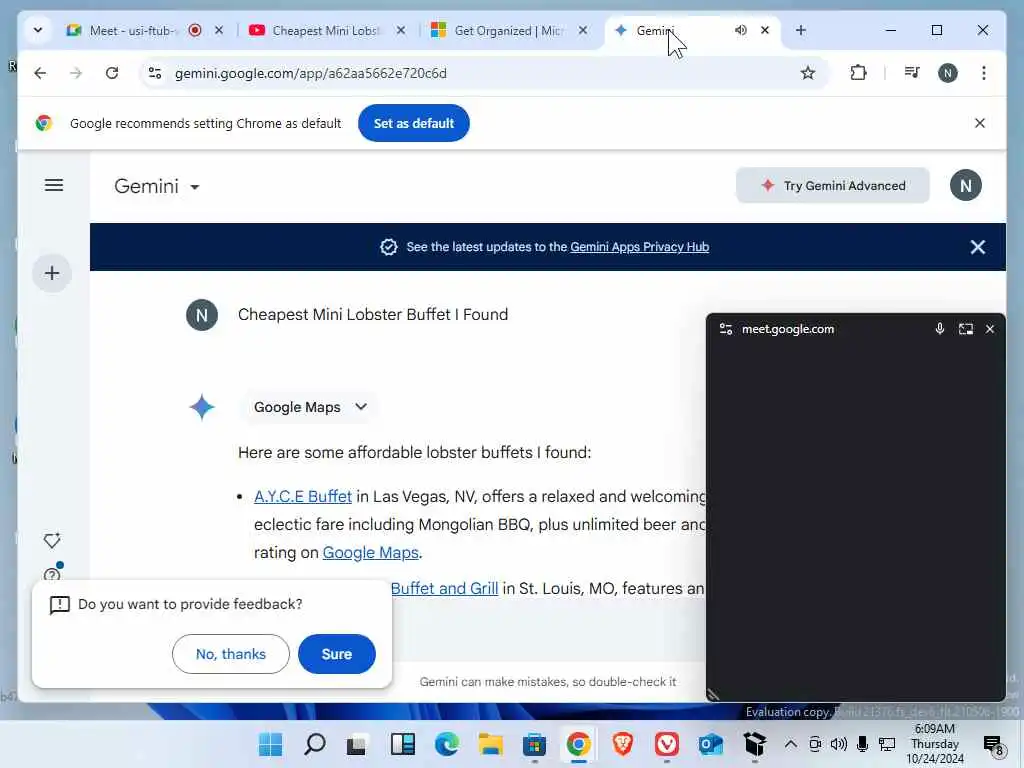
Task: Open the Buffet and Grill link
Action: pyautogui.click(x=444, y=588)
